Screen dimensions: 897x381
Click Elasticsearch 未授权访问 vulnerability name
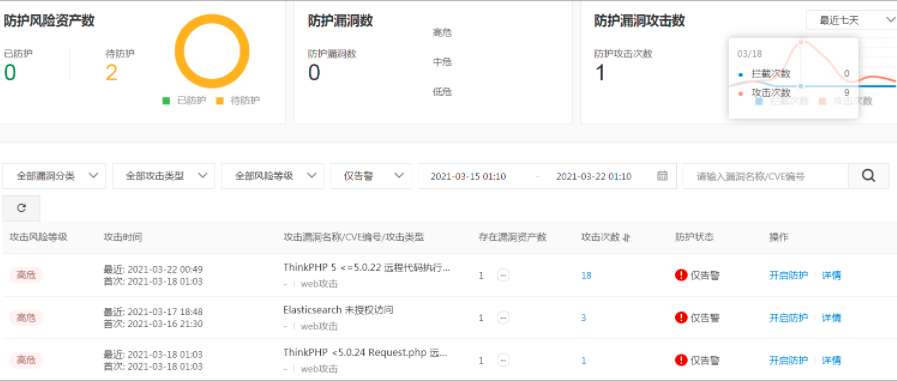click(339, 309)
